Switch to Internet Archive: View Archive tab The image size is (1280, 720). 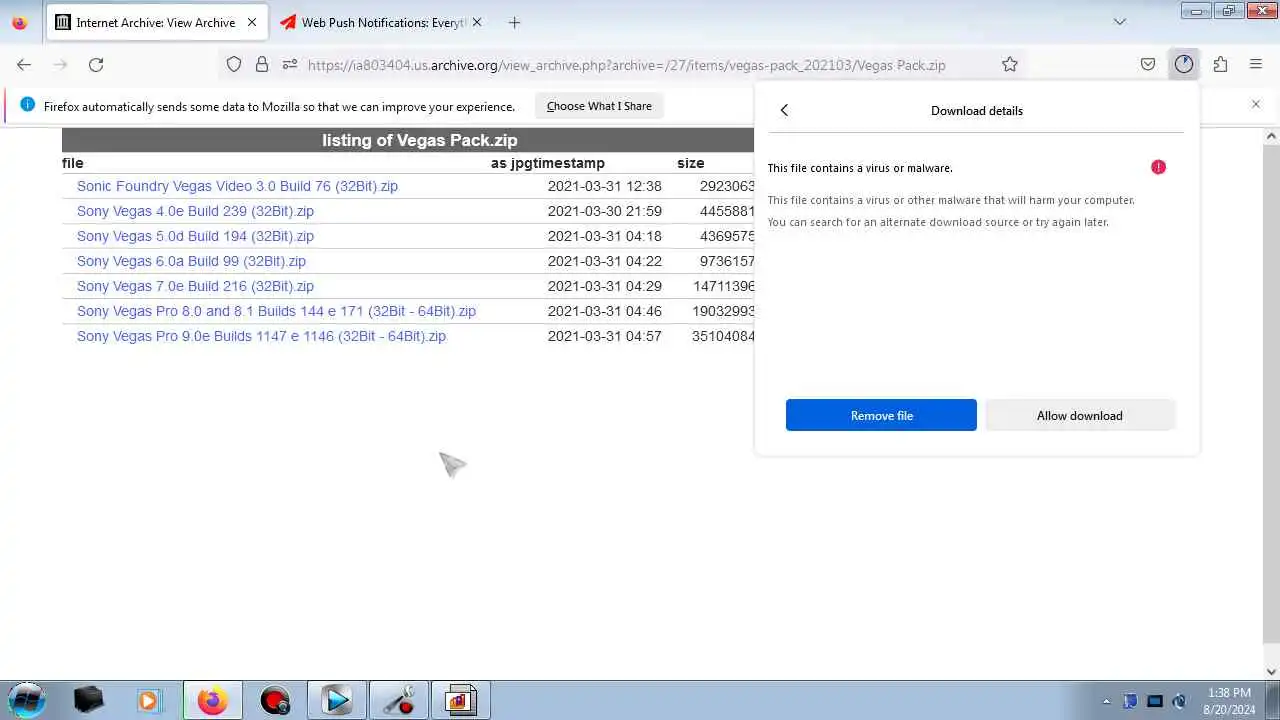coord(156,22)
